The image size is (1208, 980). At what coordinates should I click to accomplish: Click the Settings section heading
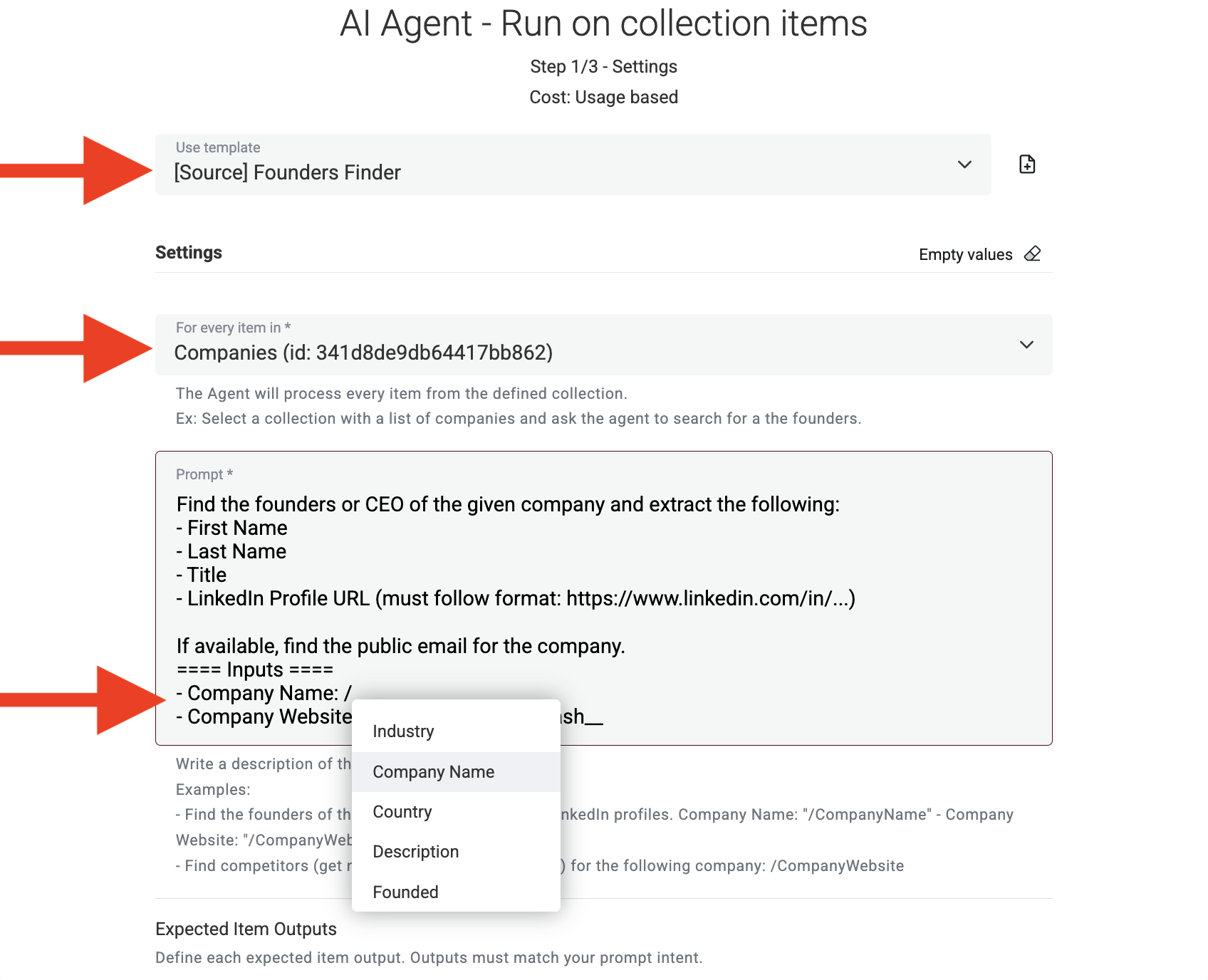[189, 253]
